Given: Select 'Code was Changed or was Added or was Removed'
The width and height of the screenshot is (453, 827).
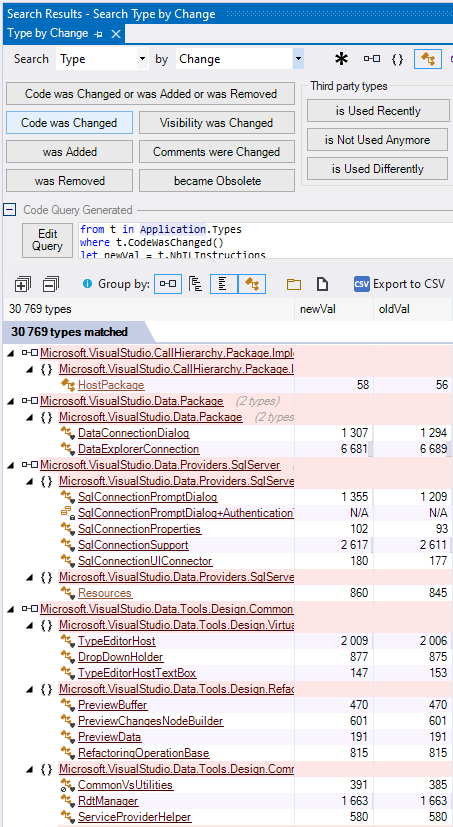Looking at the screenshot, I should pos(151,94).
